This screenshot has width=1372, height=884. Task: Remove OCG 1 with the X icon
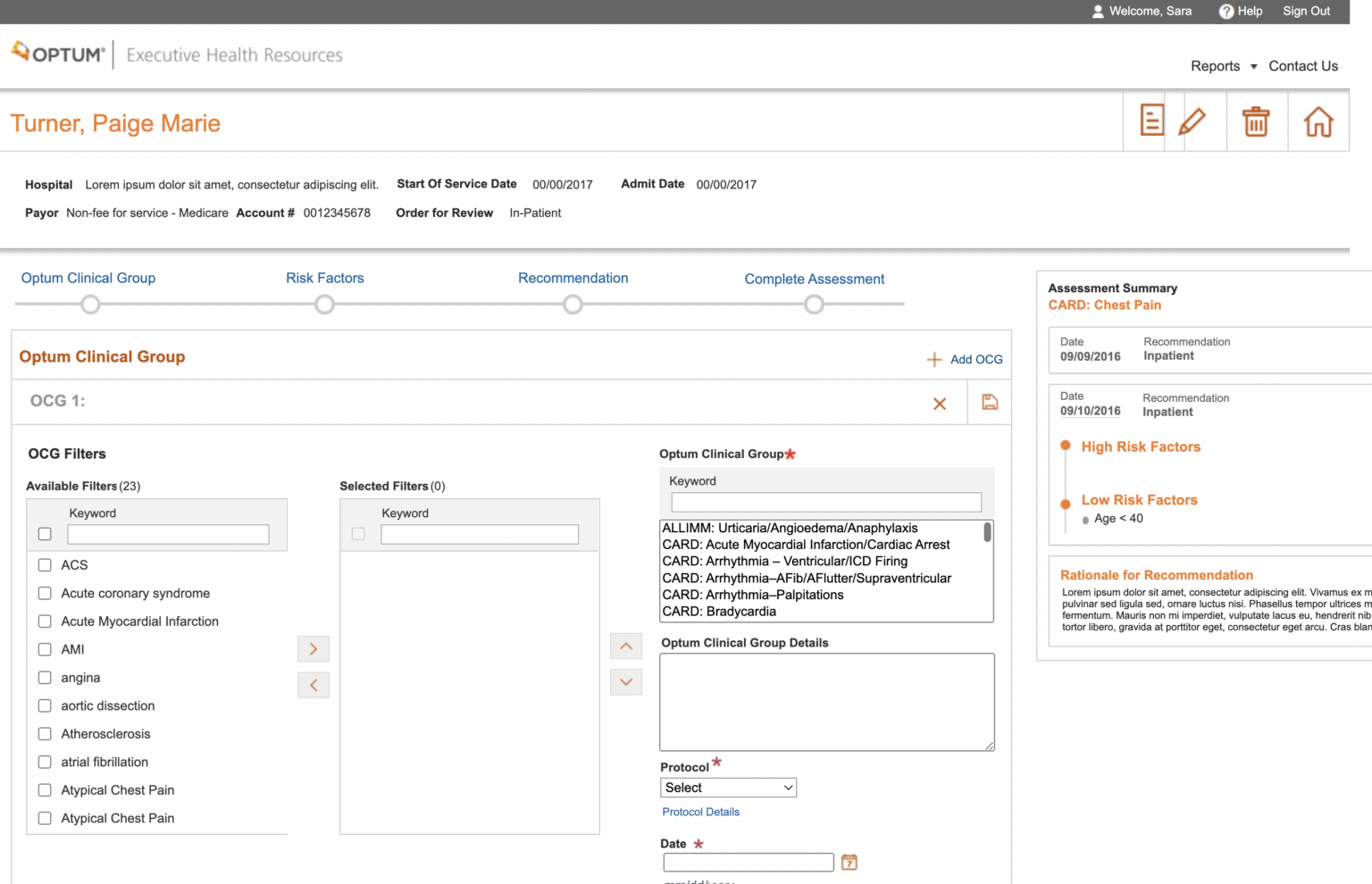(940, 404)
